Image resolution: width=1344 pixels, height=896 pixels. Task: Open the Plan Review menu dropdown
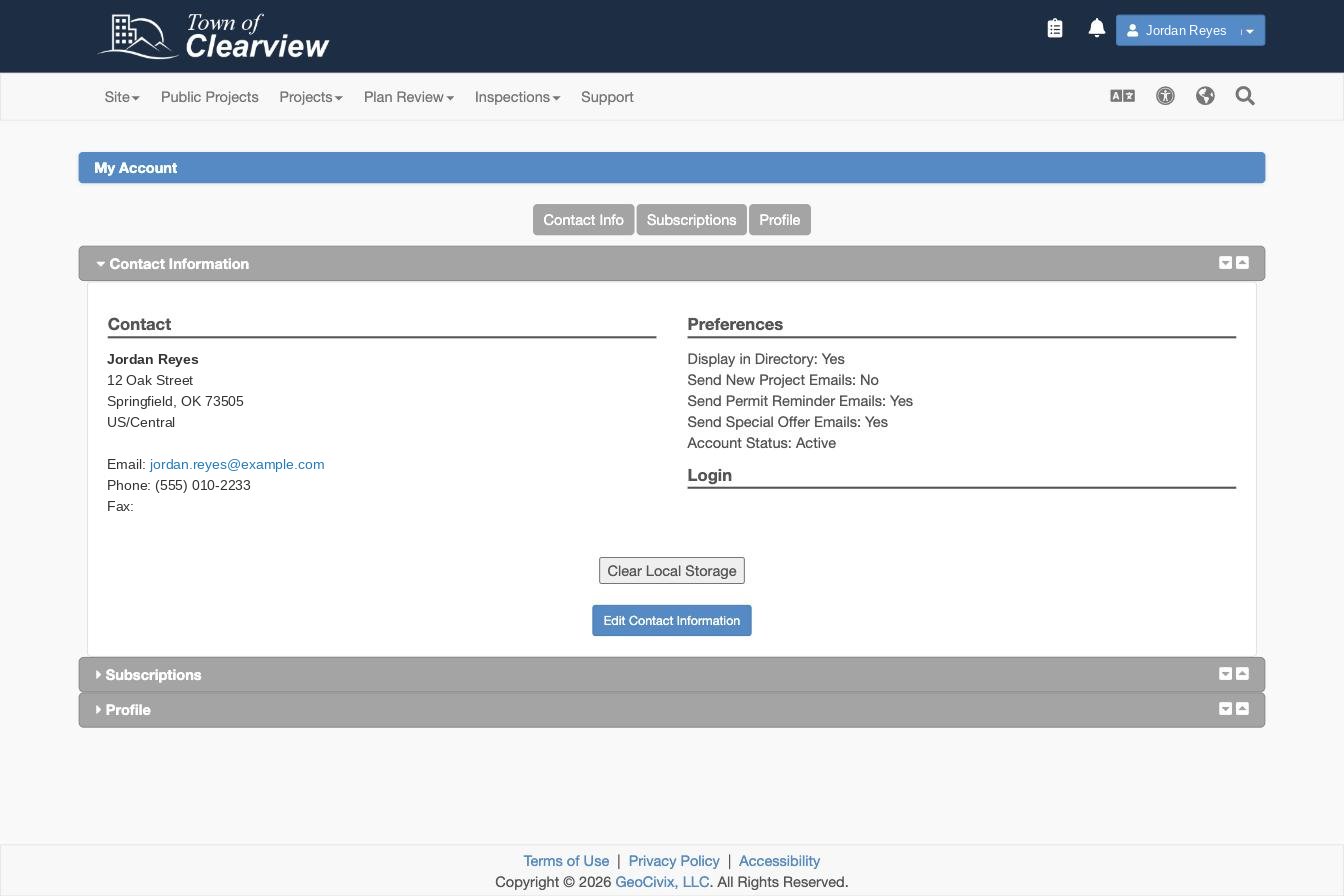(409, 97)
